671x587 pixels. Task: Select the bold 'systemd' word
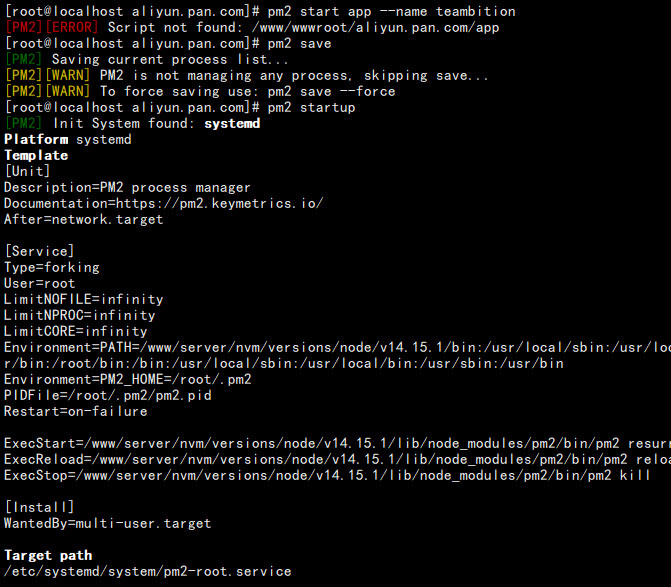point(232,124)
